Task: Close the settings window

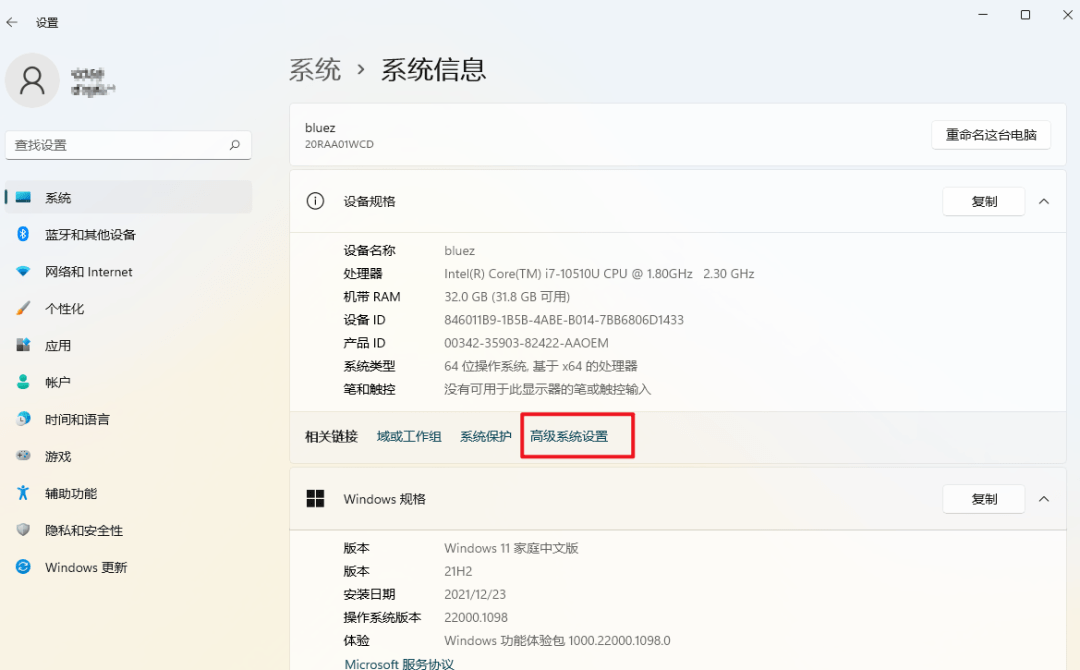Action: pos(1067,14)
